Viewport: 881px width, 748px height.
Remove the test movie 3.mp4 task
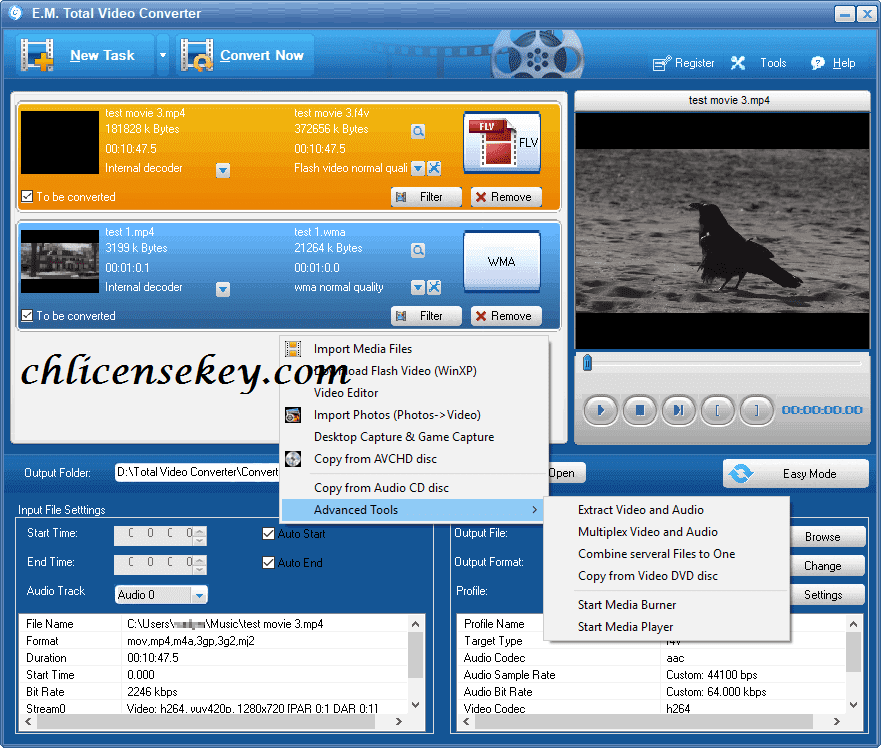tap(506, 197)
